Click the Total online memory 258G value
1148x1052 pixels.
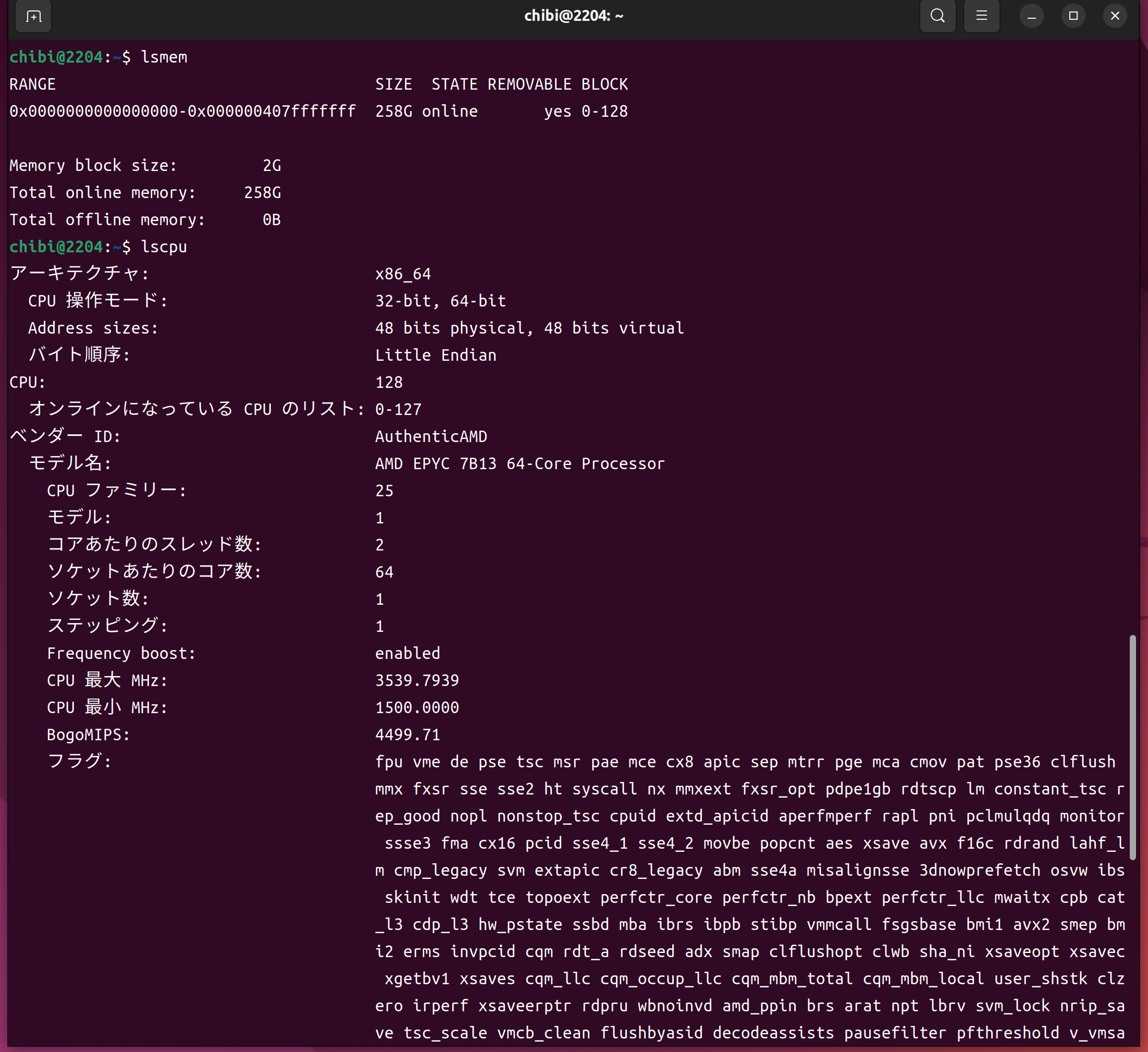click(262, 192)
